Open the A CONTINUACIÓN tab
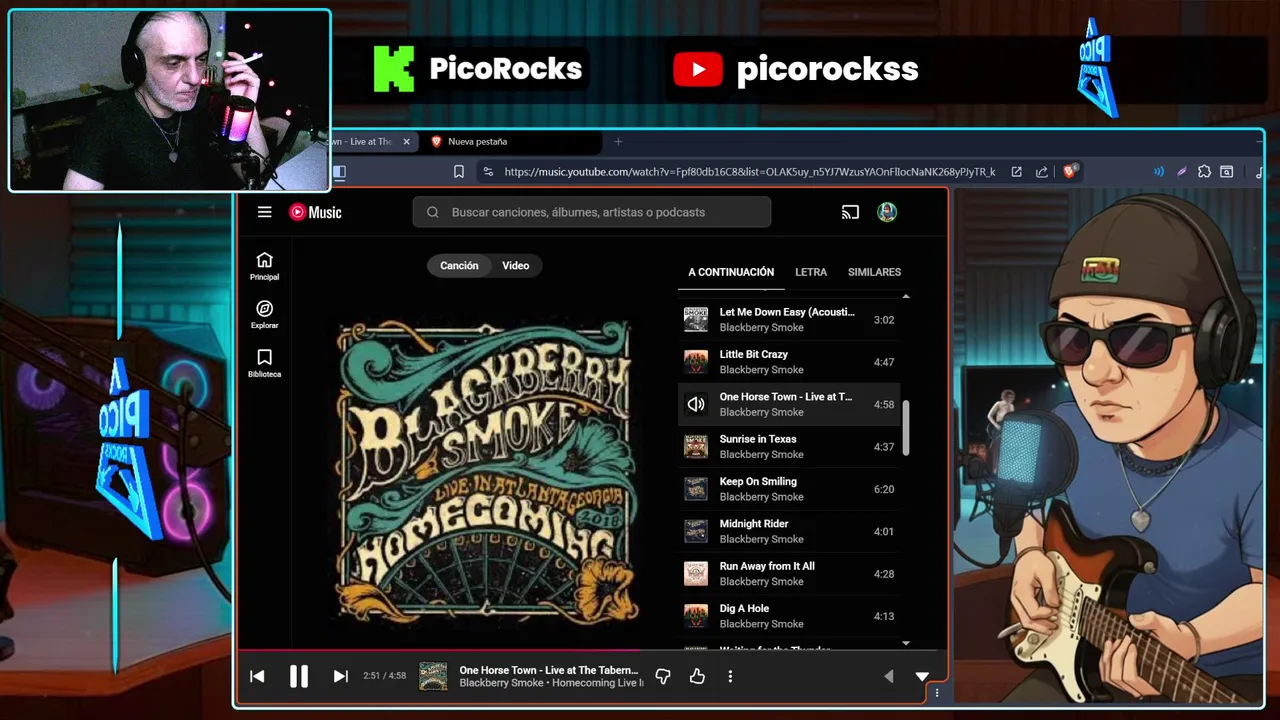The image size is (1280, 720). [x=731, y=272]
